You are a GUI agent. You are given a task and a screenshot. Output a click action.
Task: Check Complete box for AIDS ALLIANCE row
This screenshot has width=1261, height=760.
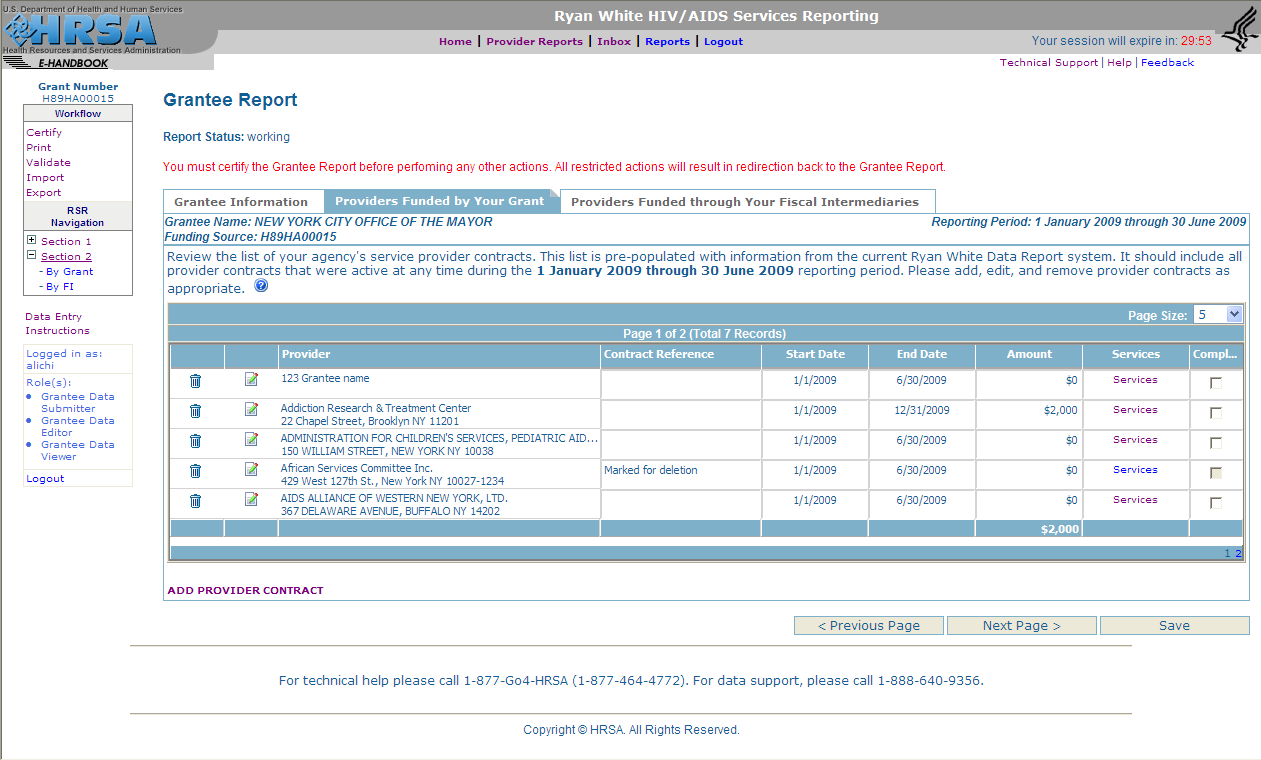tap(1216, 503)
